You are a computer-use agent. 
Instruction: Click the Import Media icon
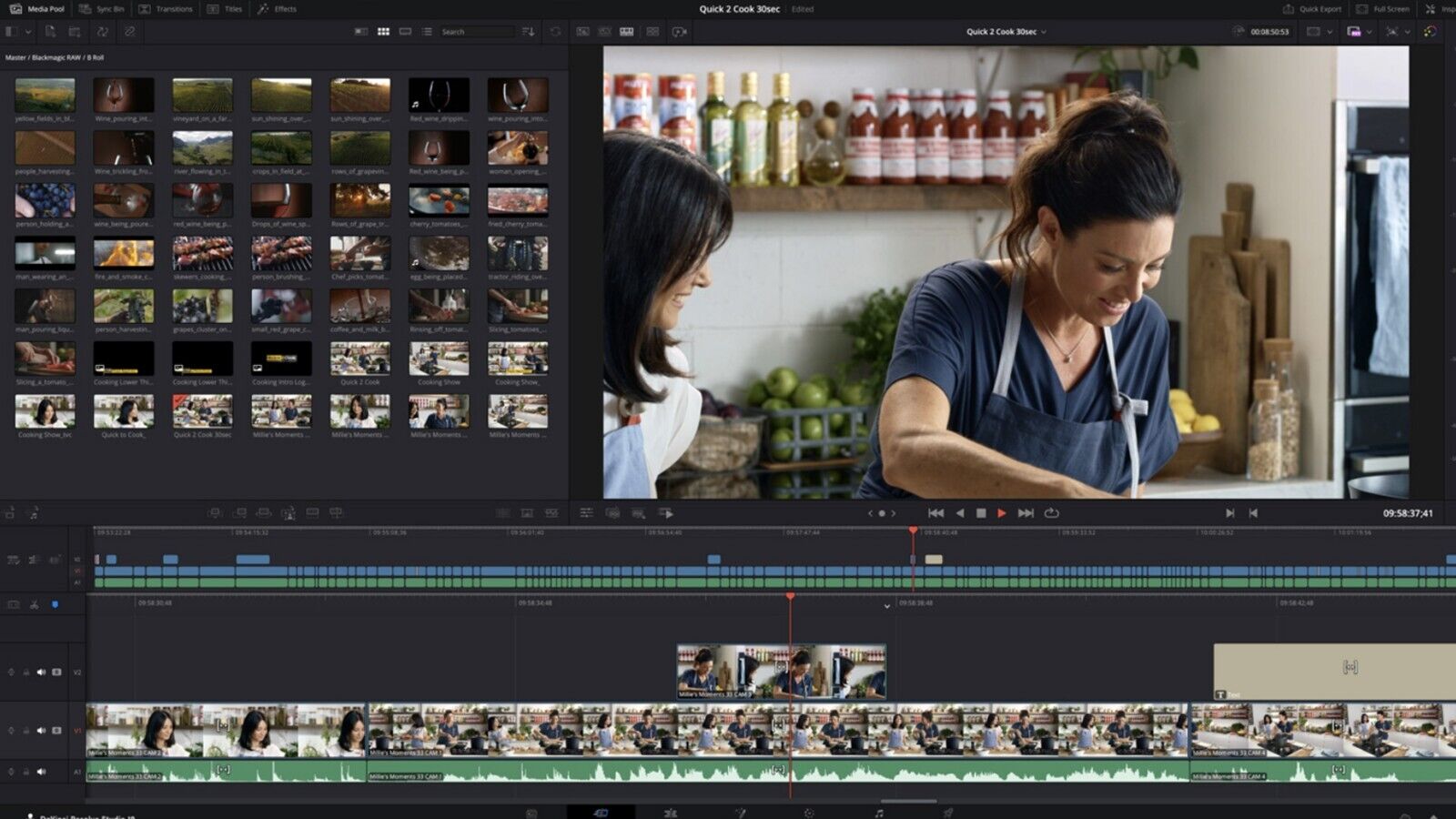(x=50, y=31)
